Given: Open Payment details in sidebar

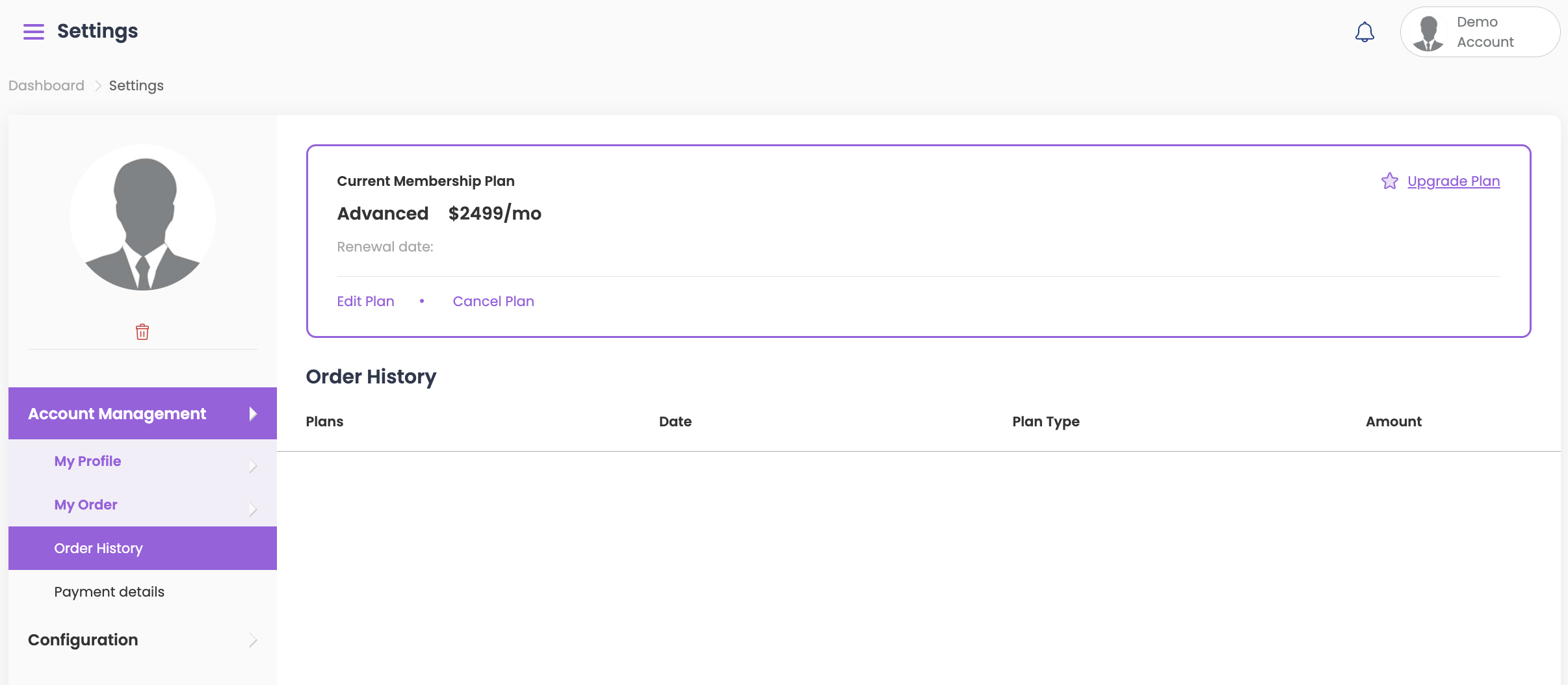Looking at the screenshot, I should point(109,592).
